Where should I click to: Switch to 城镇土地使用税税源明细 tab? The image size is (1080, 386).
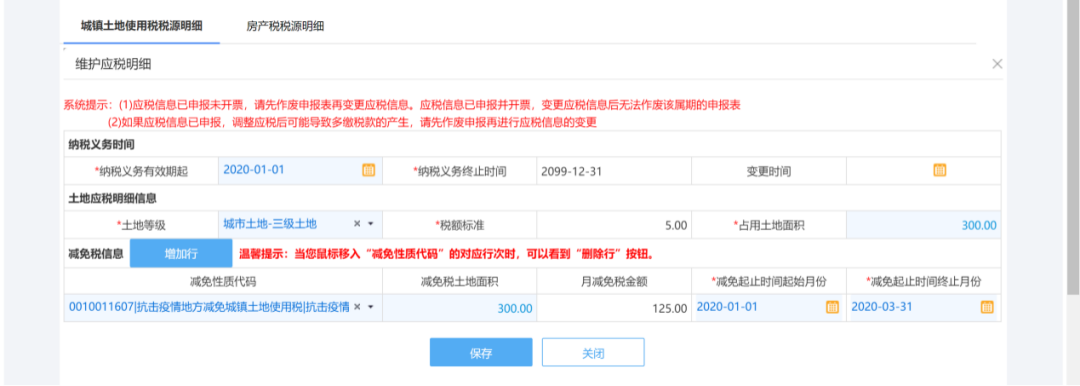[141, 26]
